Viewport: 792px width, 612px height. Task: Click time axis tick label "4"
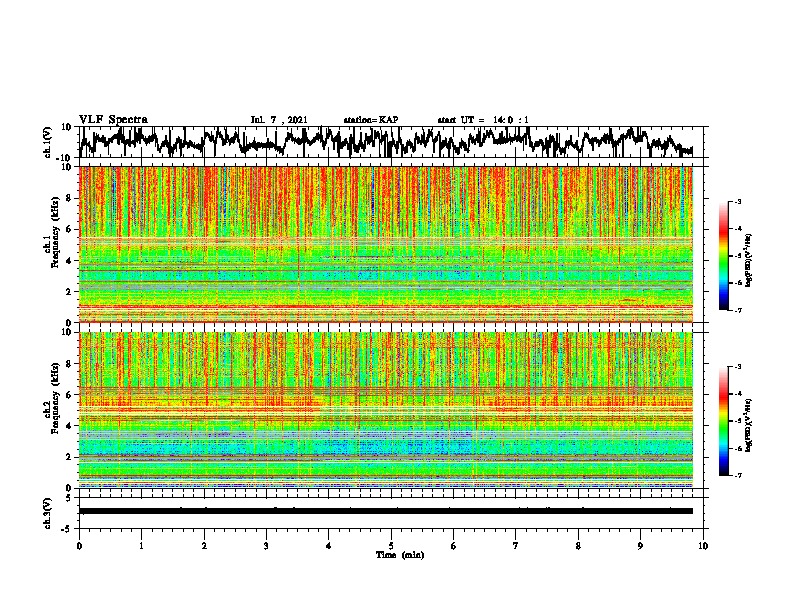(x=329, y=546)
